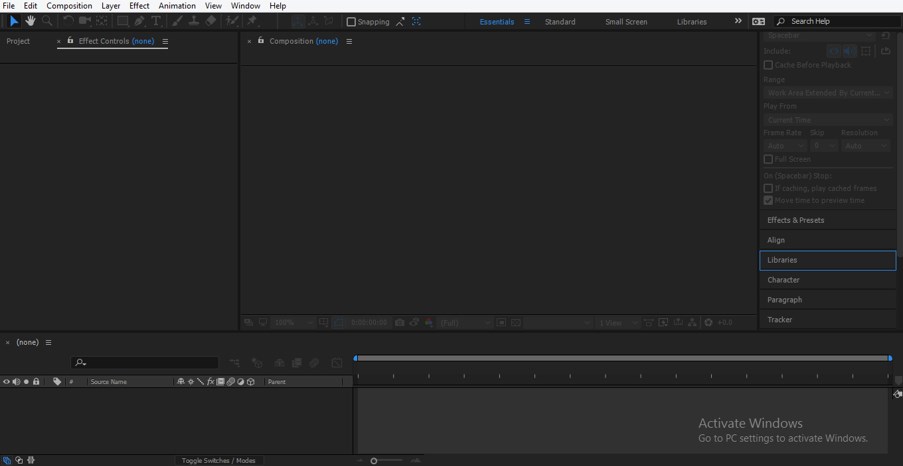Click the dashed-square snapping option icon
Screen dimensions: 903x466
coord(416,21)
